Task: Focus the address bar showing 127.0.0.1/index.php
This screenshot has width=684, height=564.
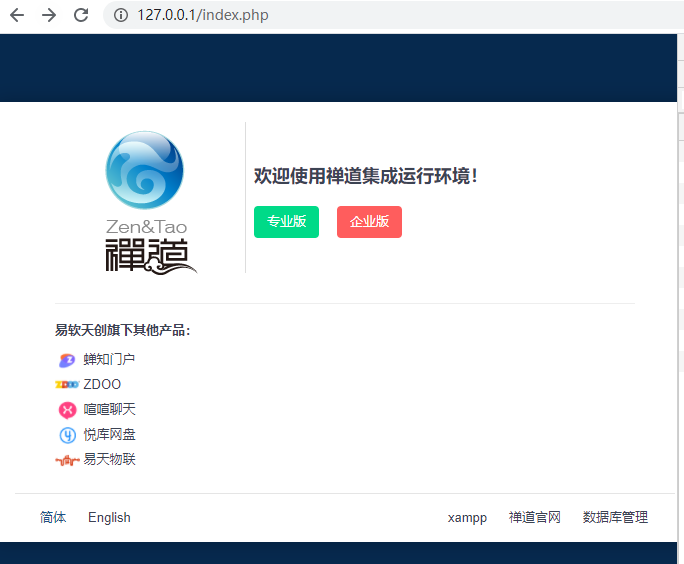Action: [393, 15]
